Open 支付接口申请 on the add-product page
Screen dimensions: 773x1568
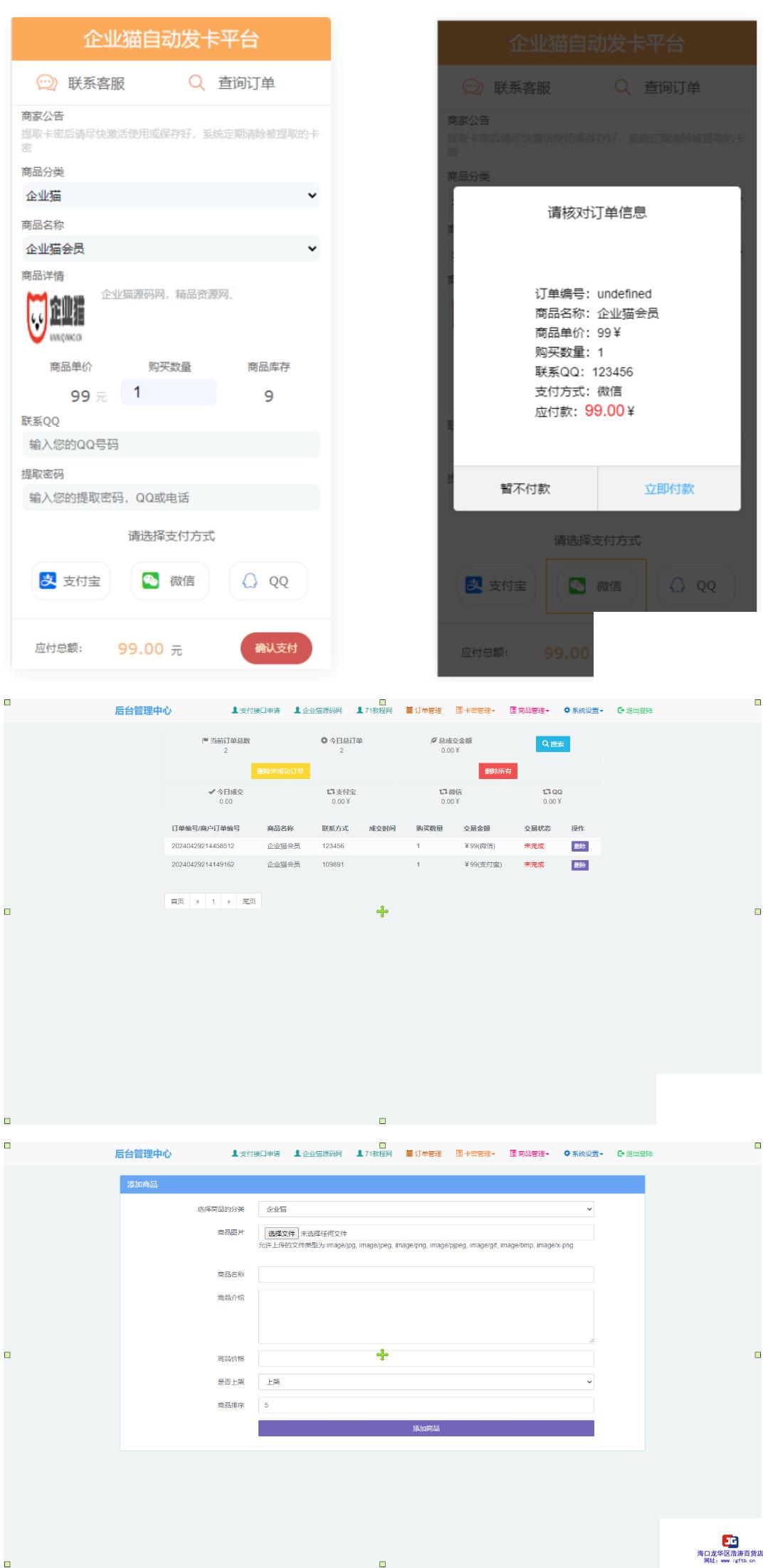click(x=256, y=1154)
